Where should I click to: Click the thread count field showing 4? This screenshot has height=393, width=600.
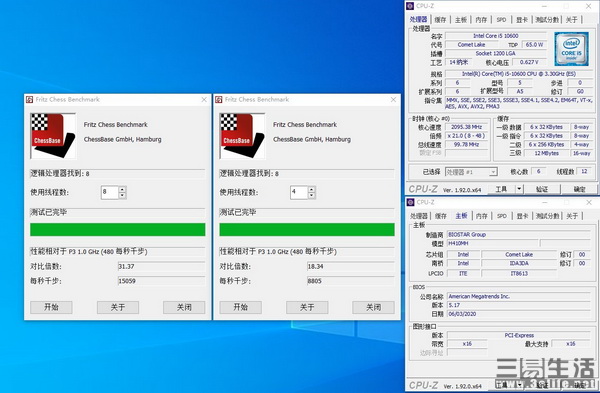[x=299, y=192]
